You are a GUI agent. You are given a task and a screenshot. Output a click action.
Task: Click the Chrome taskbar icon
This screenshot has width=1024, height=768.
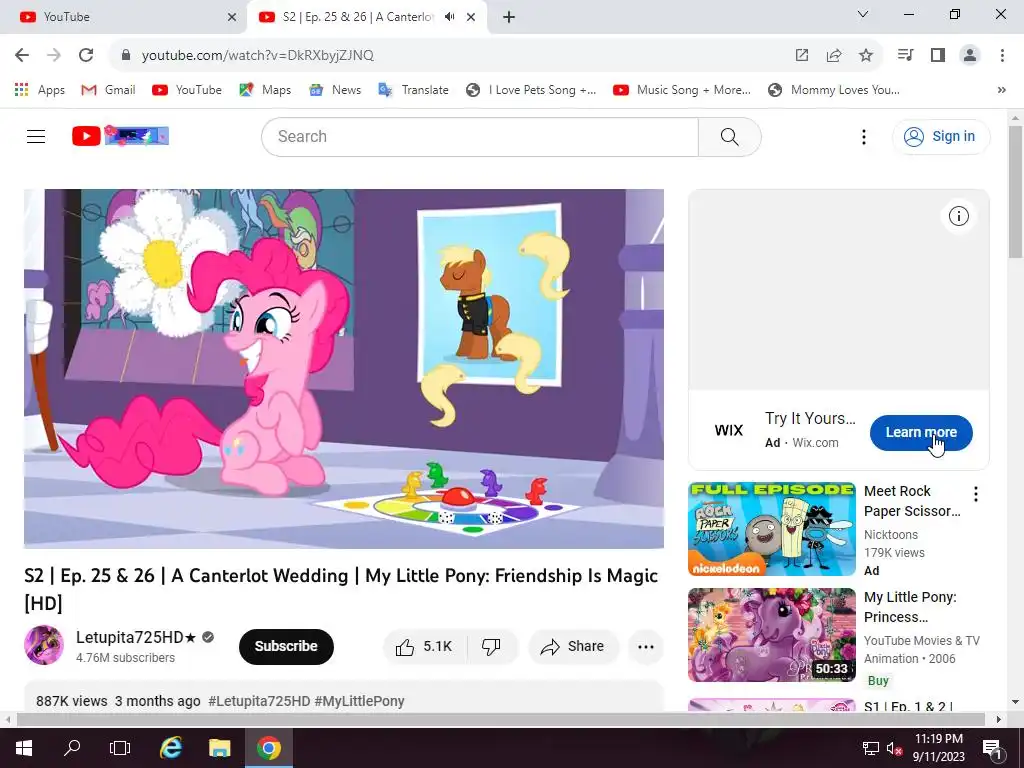[268, 748]
